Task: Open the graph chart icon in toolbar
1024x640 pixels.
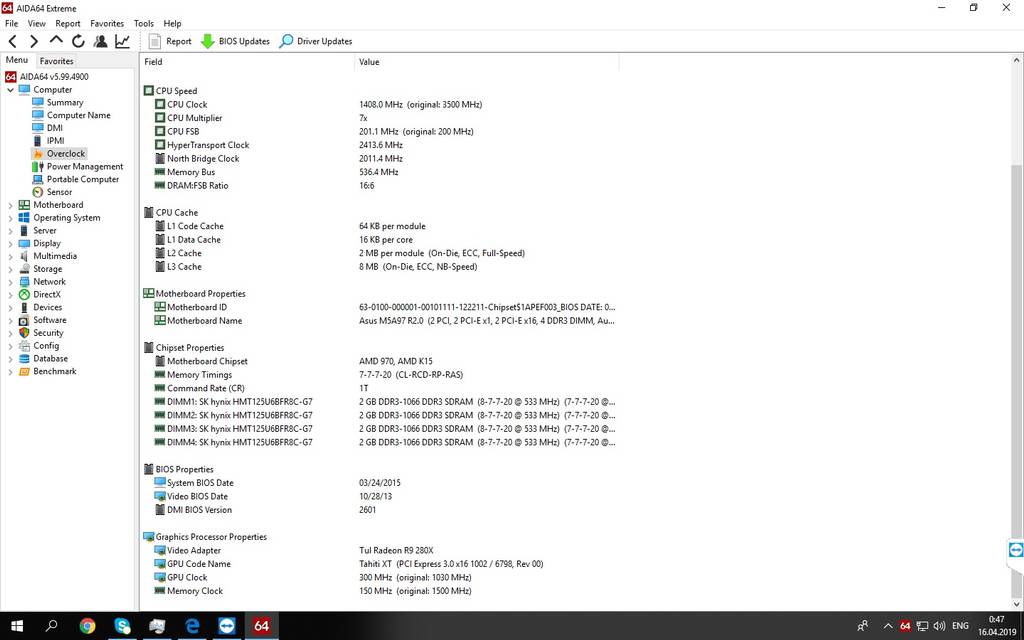Action: pyautogui.click(x=122, y=41)
